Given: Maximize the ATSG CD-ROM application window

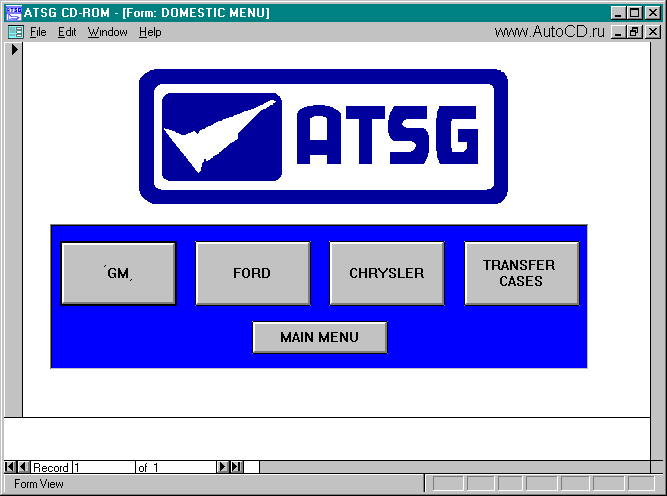Looking at the screenshot, I should pos(634,13).
